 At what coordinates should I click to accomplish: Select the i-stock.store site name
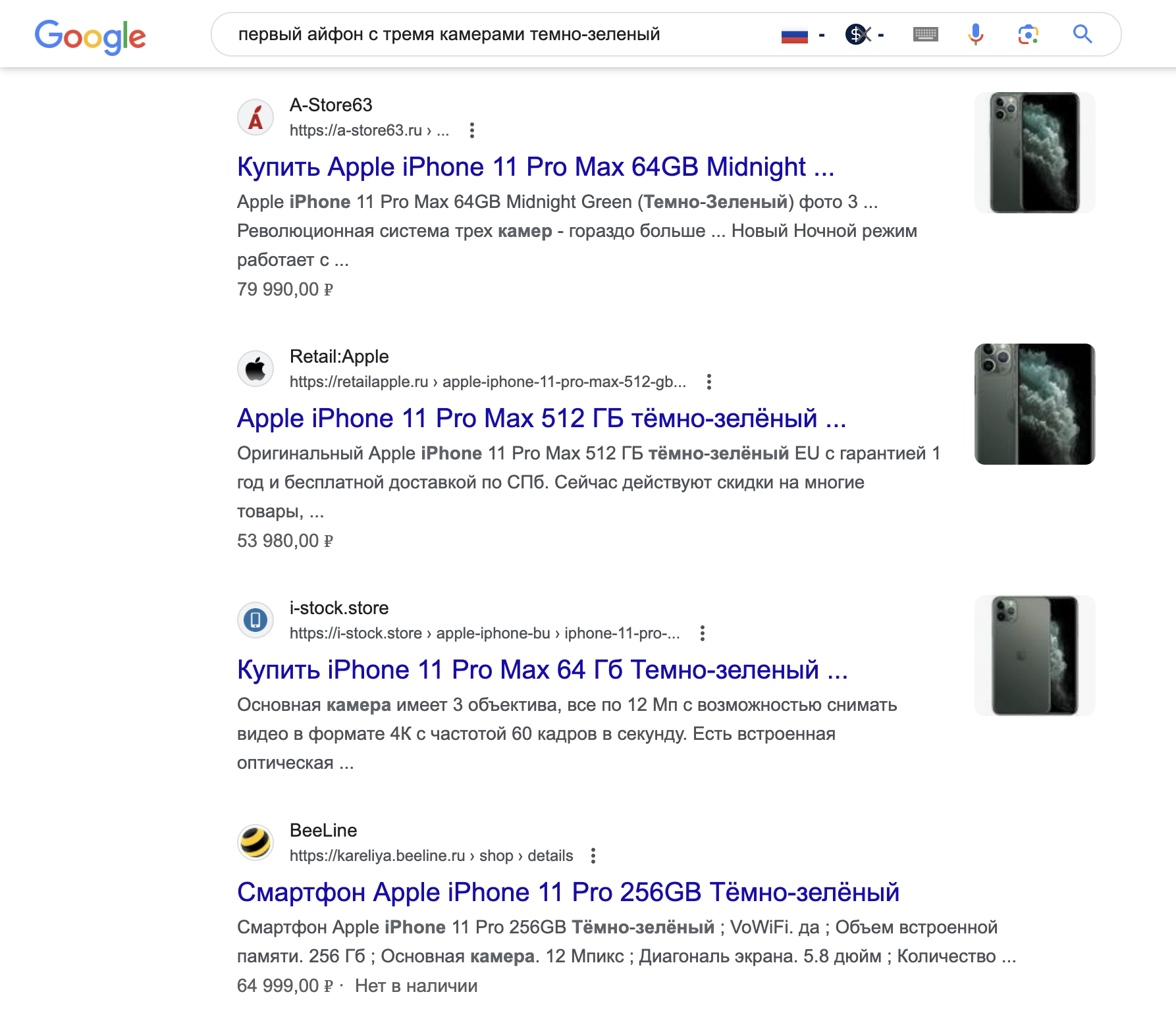[339, 608]
